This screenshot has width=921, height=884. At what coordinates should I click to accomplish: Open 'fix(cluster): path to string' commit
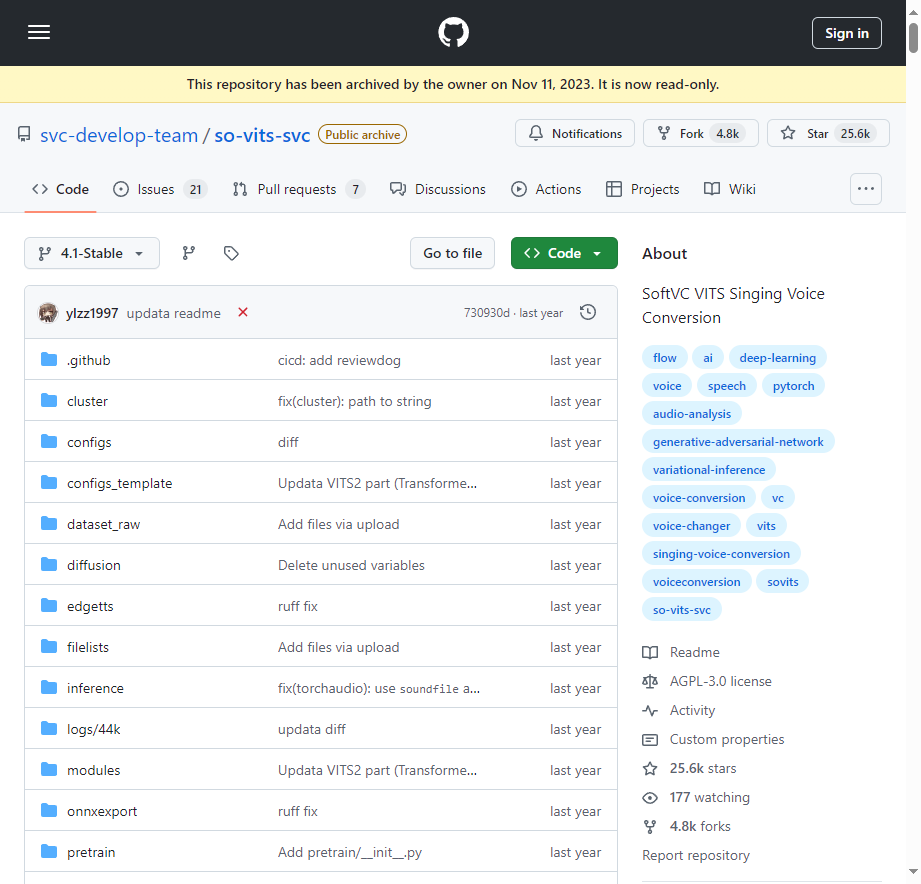tap(354, 401)
